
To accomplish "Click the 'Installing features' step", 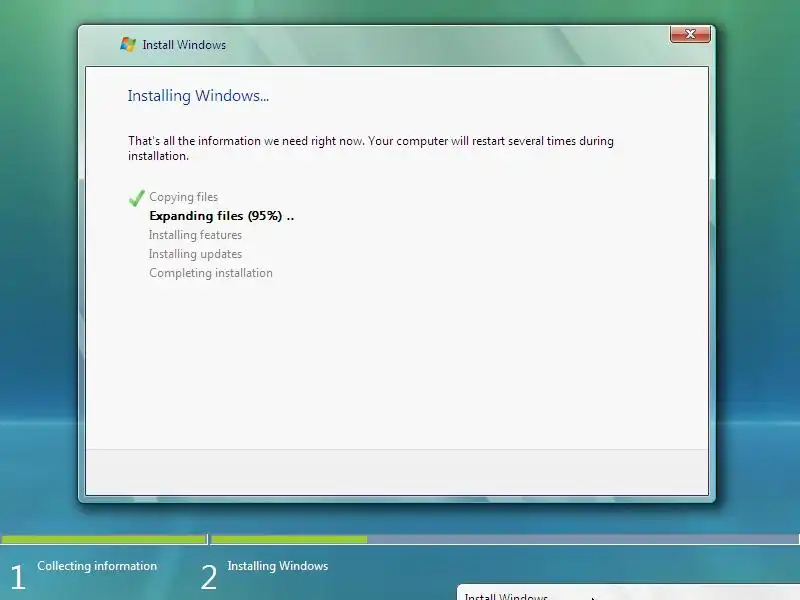I will click(x=195, y=235).
